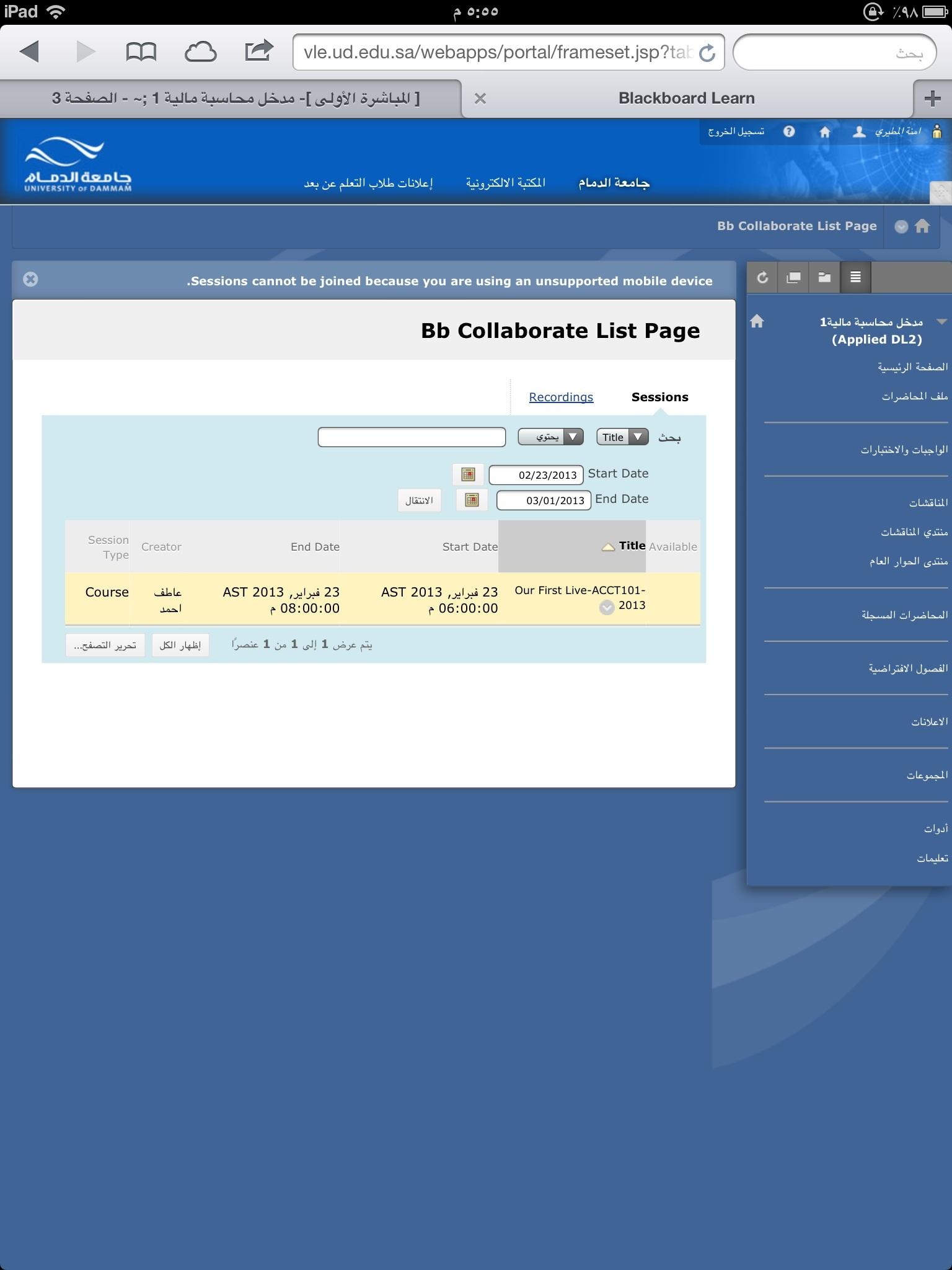Viewport: 952px width, 1270px height.
Task: Collapse the course title menu triangle
Action: [942, 322]
